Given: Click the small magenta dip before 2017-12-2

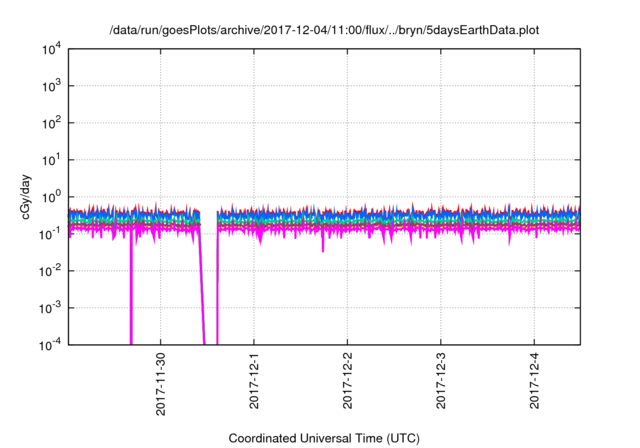Looking at the screenshot, I should [x=323, y=243].
